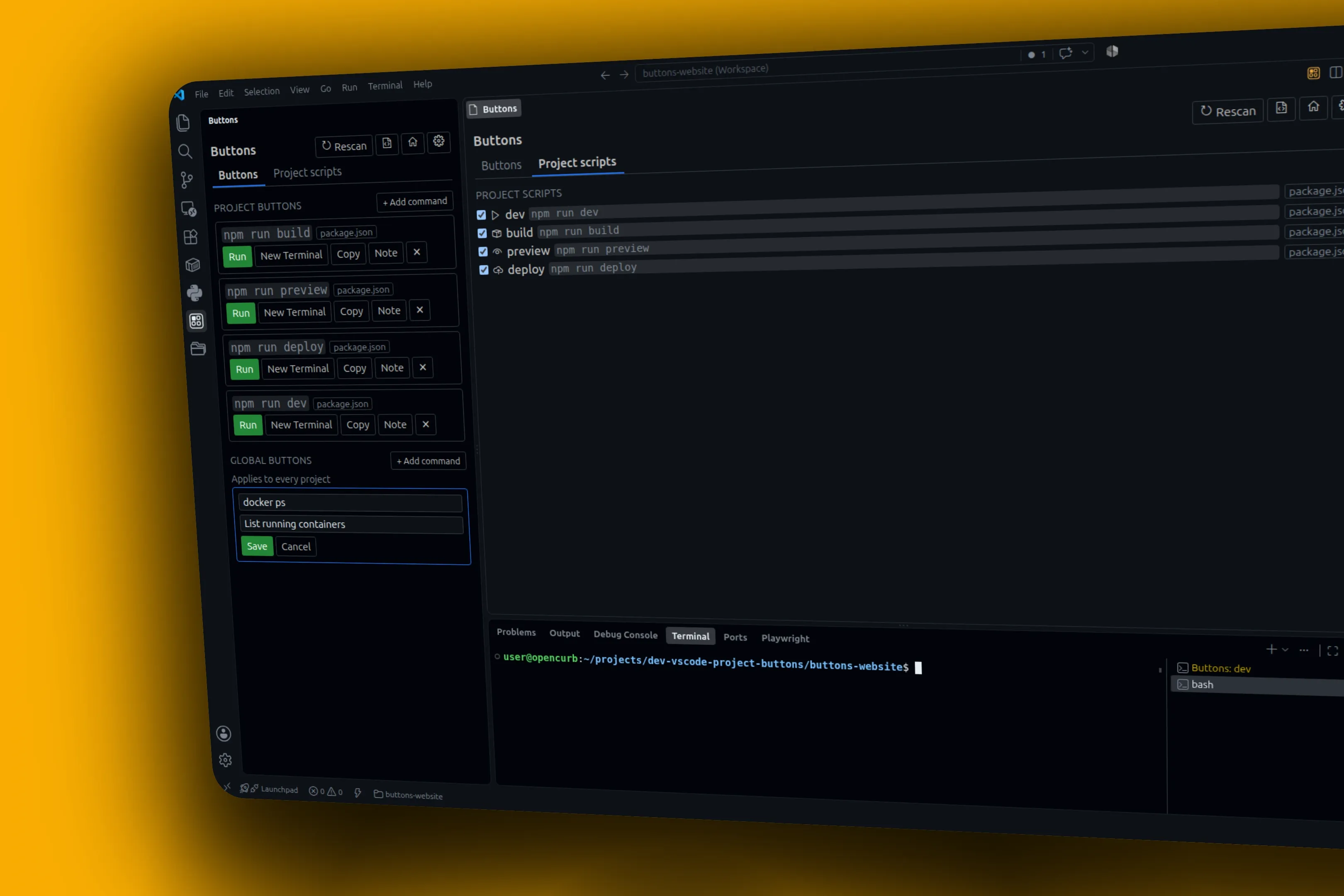The image size is (1344, 896).
Task: Maximize the terminal panel
Action: pyautogui.click(x=1332, y=651)
